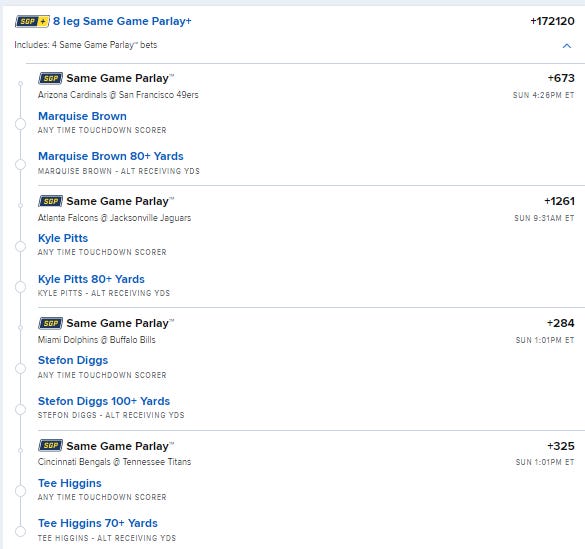This screenshot has width=585, height=549.
Task: Click 'KYLE PITTS - ALT RECEIVING YDS' label
Action: click(x=104, y=293)
